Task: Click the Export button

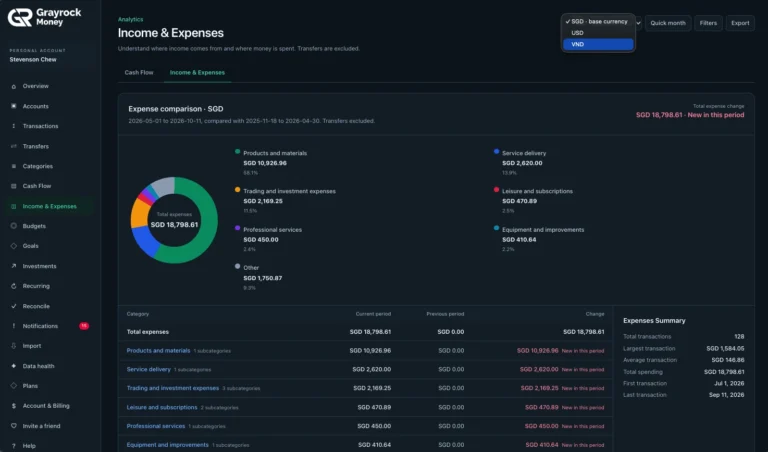Action: [x=740, y=23]
